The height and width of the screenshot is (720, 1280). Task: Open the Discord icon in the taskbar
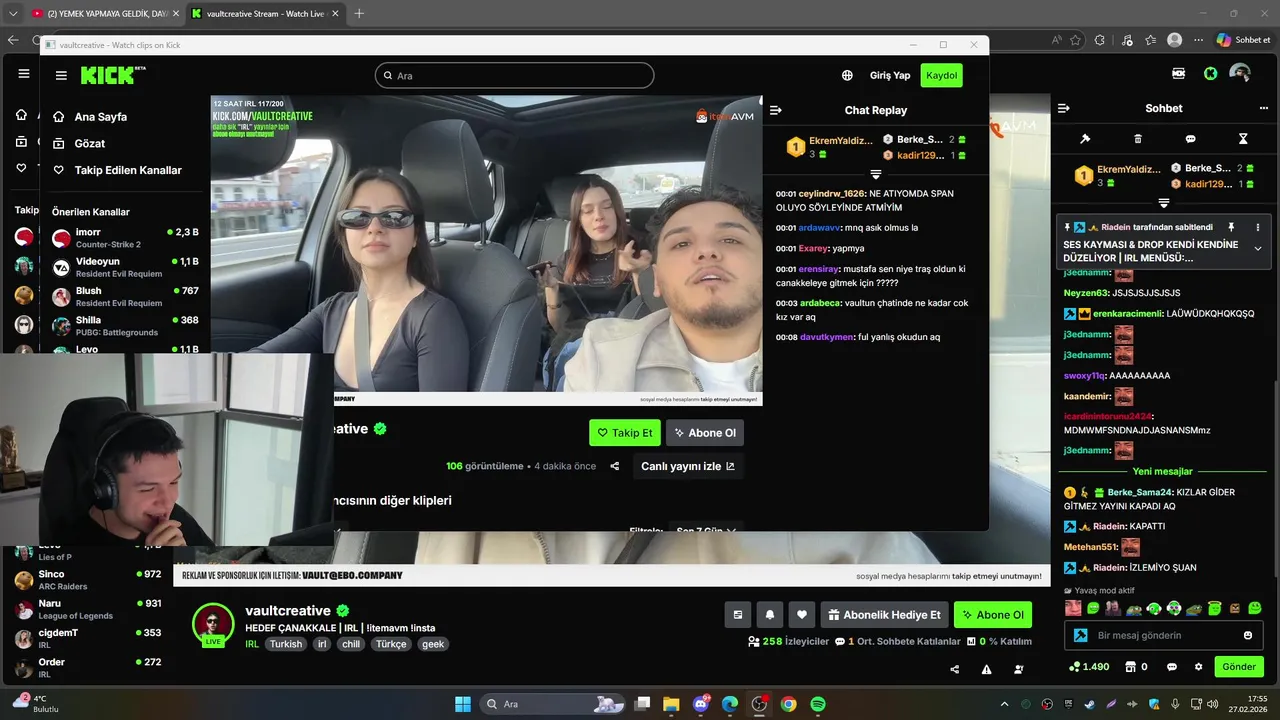pyautogui.click(x=701, y=704)
